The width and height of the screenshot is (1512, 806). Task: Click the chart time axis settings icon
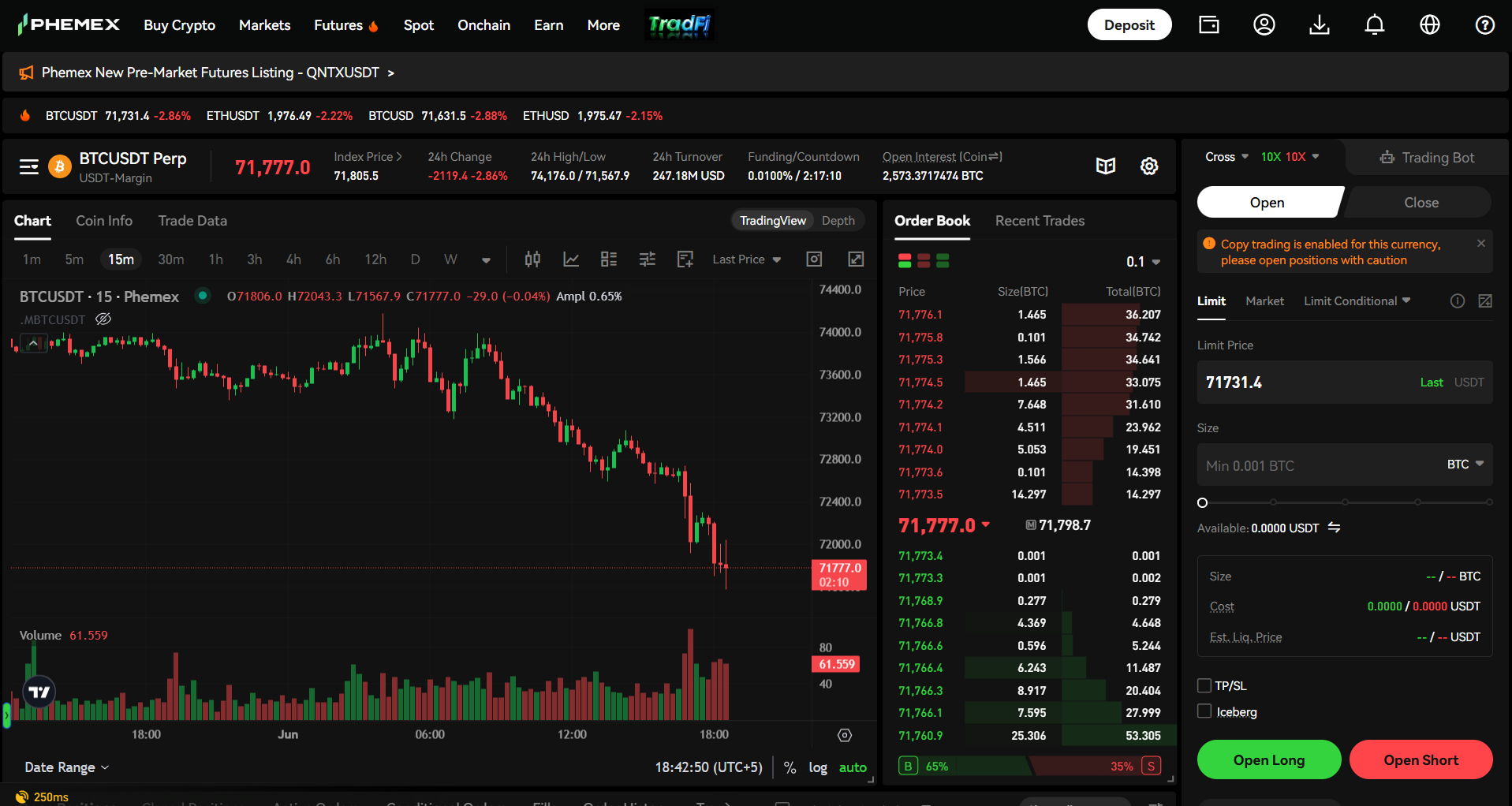845,735
